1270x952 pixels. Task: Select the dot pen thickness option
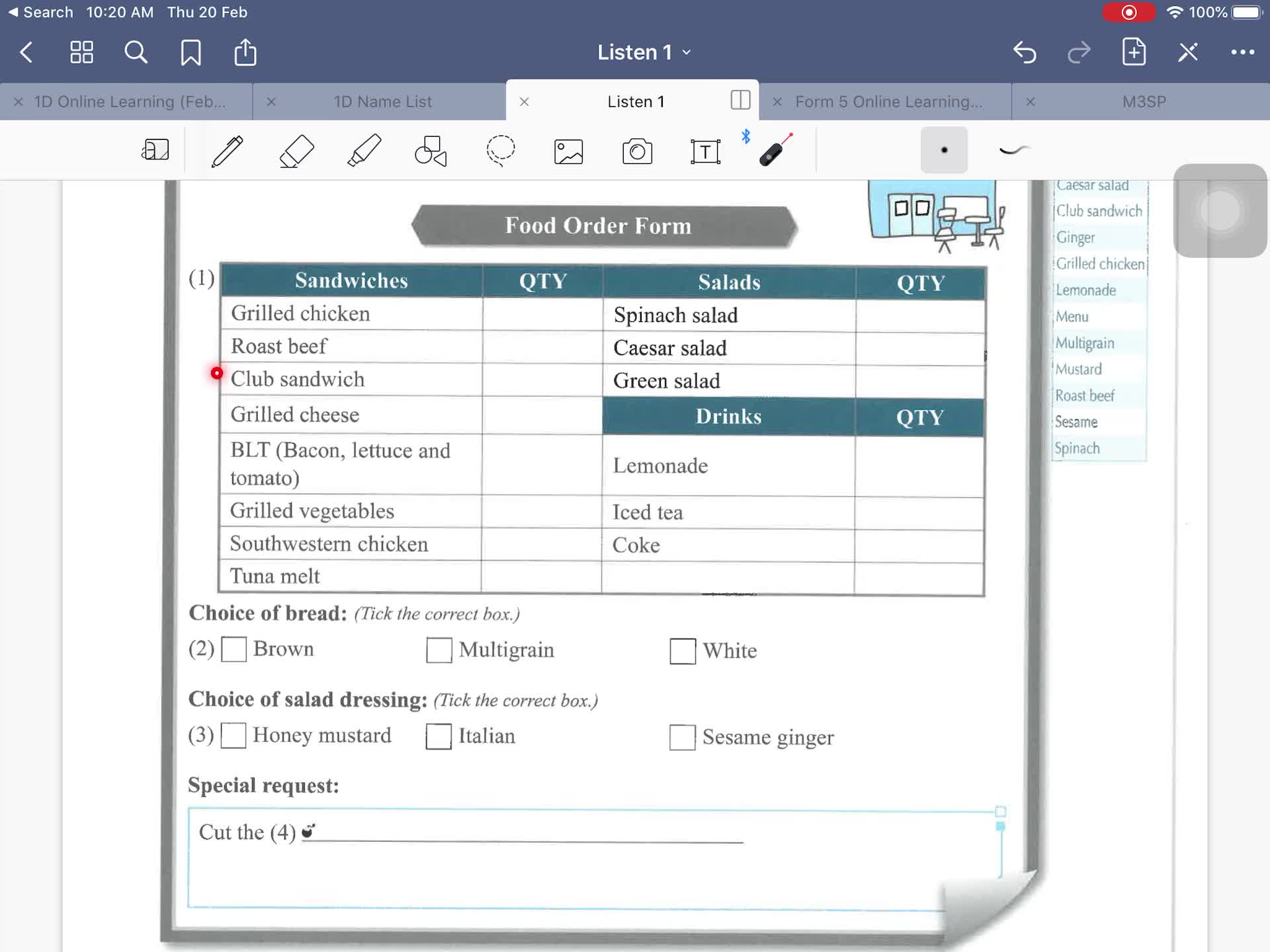click(944, 150)
